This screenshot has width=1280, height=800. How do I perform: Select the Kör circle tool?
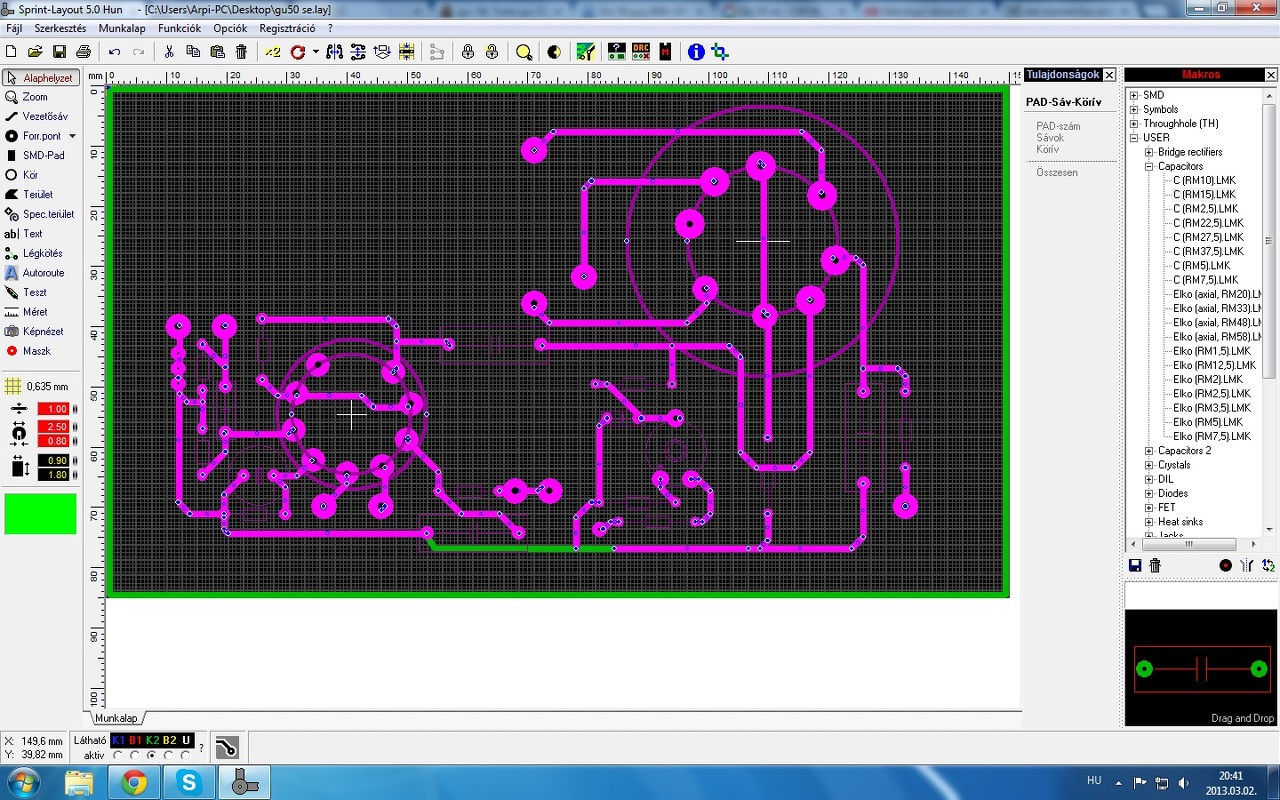coord(22,175)
